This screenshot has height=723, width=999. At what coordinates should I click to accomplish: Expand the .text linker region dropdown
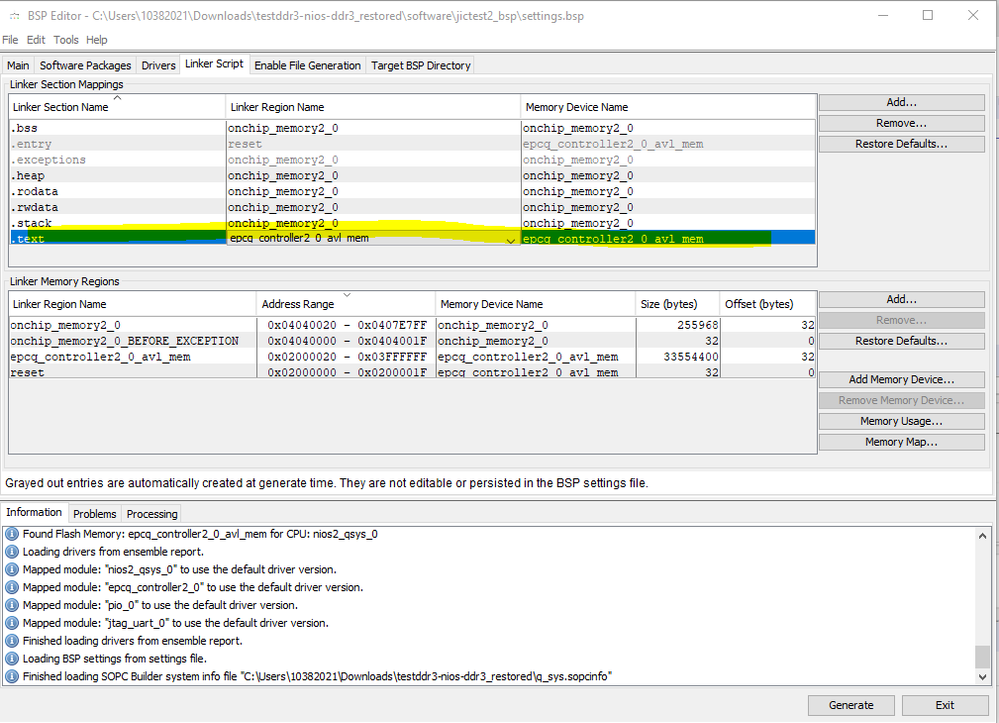coord(511,239)
